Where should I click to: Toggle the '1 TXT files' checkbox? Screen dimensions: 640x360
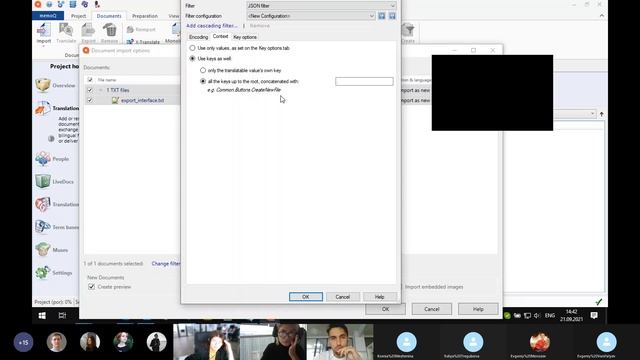pyautogui.click(x=90, y=90)
